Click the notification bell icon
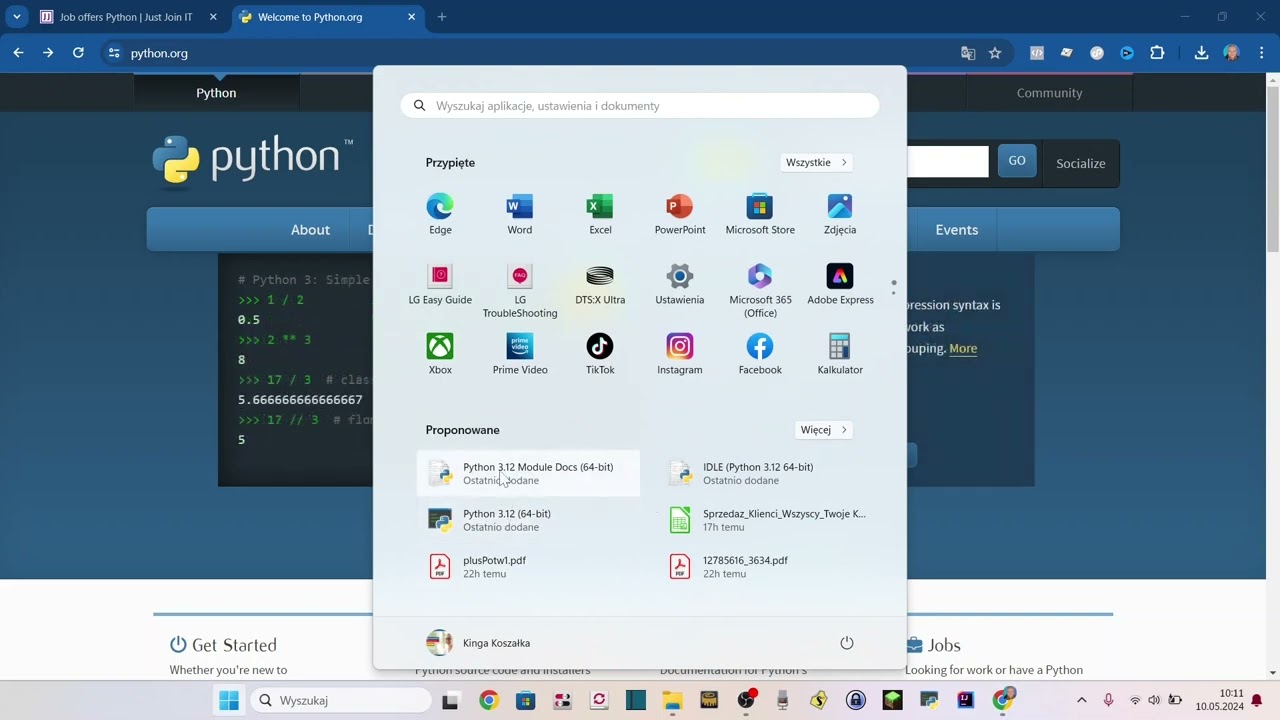The image size is (1280, 720). [1257, 700]
